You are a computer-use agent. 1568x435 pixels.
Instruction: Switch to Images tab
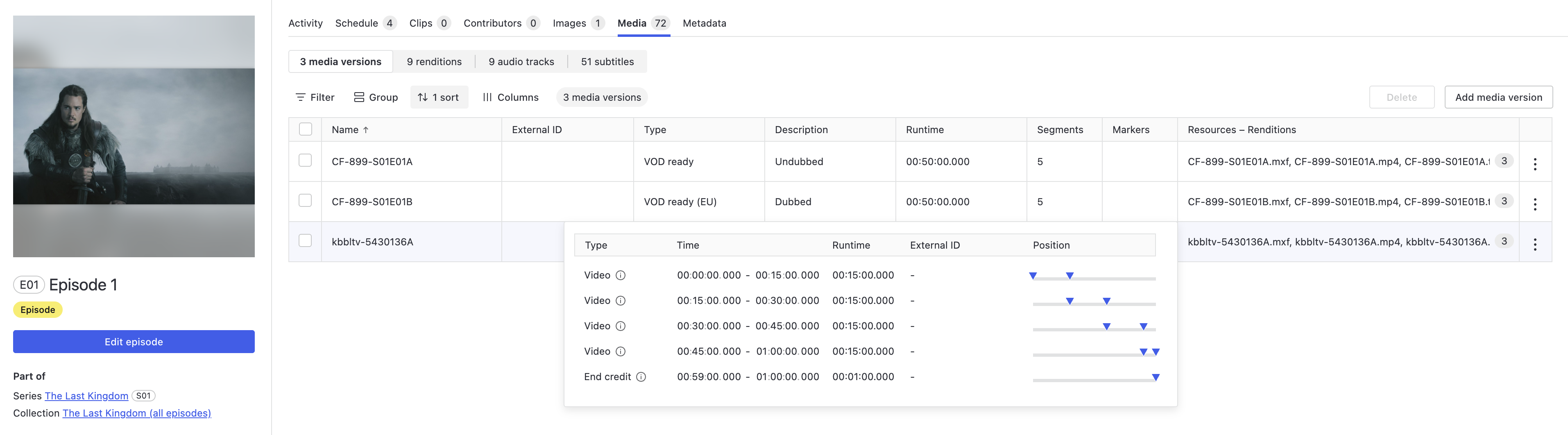(x=578, y=23)
